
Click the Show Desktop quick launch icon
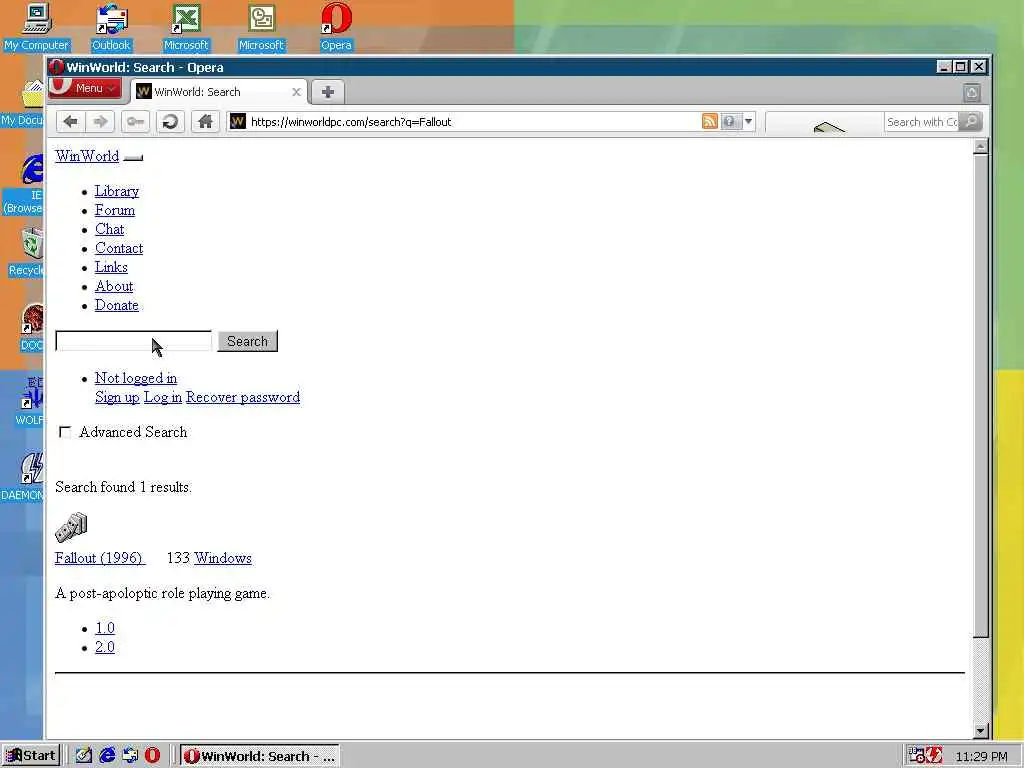83,756
